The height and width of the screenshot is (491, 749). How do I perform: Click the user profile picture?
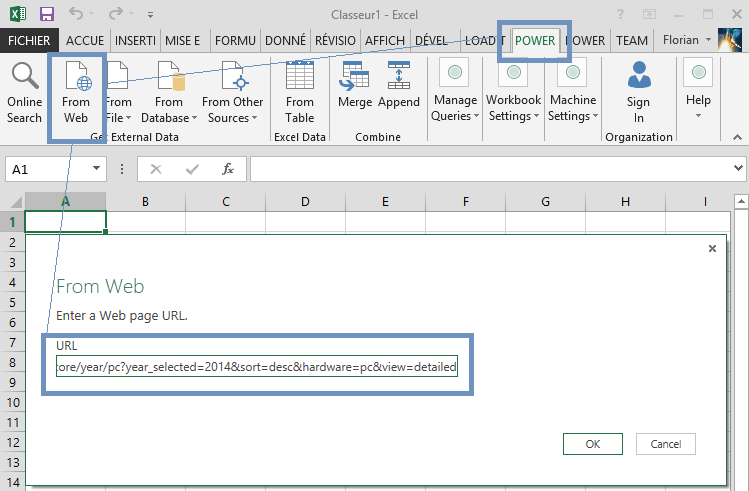[729, 40]
